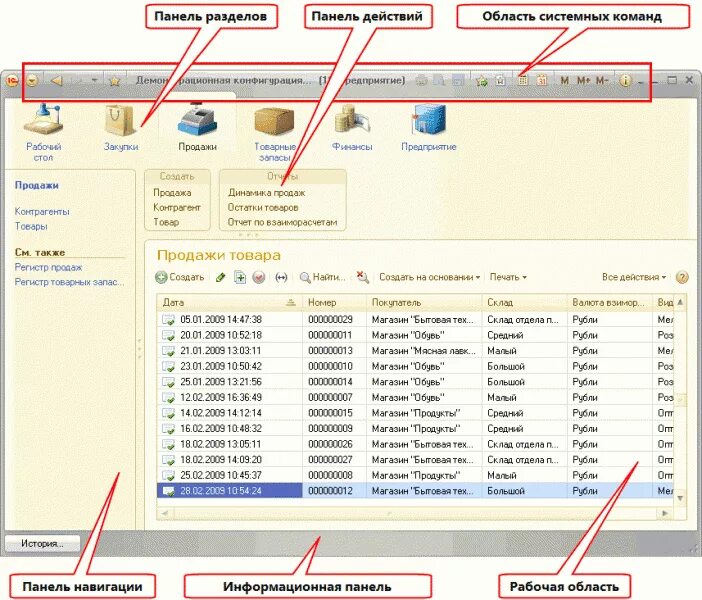
Task: Open the Товарные запасы section
Action: (275, 133)
